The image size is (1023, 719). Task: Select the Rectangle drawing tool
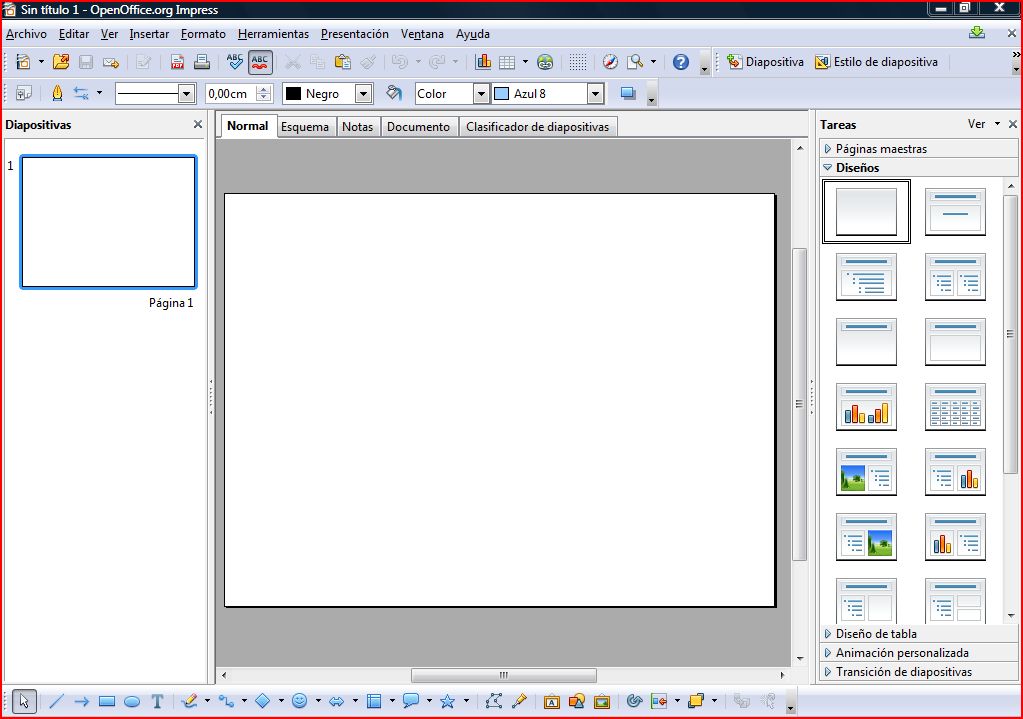107,701
